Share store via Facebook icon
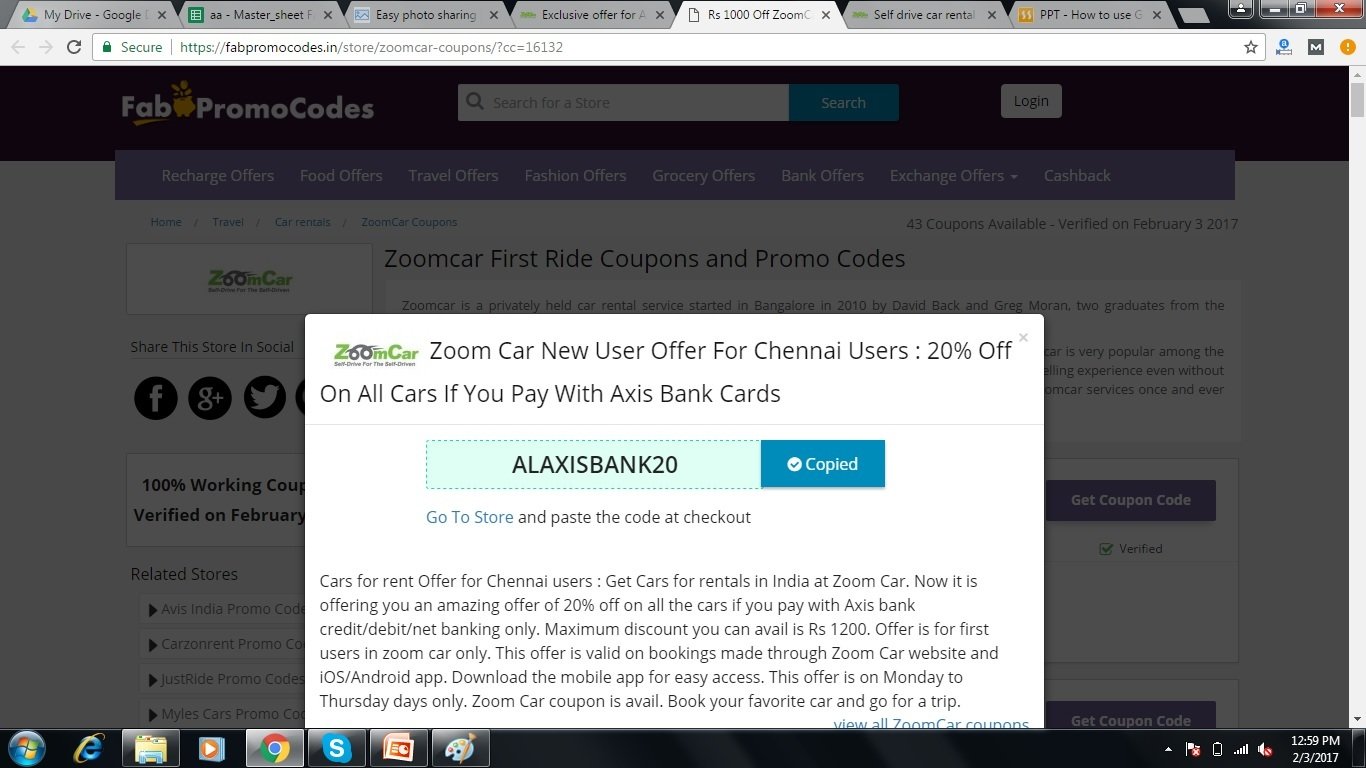 point(156,398)
